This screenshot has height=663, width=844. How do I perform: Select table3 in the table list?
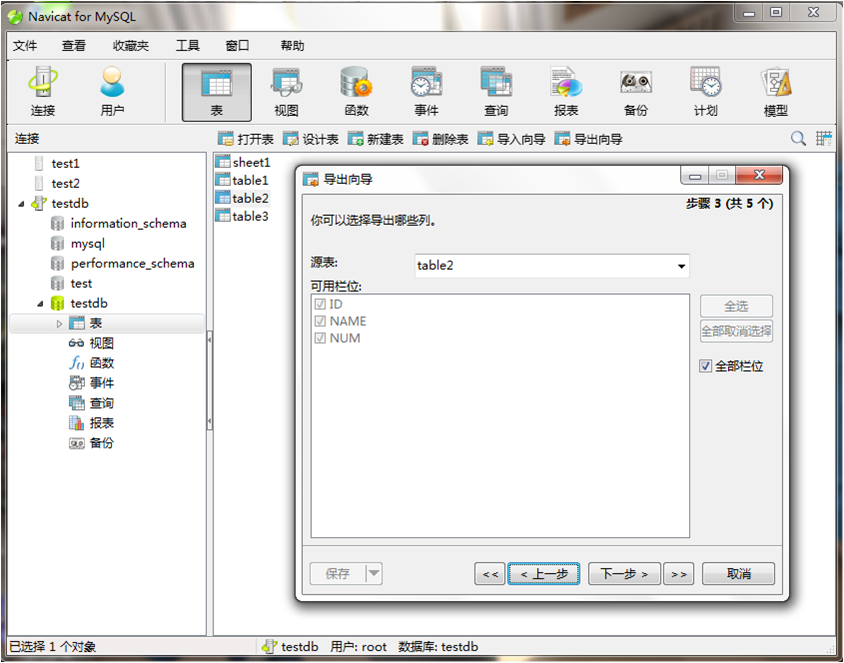pyautogui.click(x=250, y=216)
